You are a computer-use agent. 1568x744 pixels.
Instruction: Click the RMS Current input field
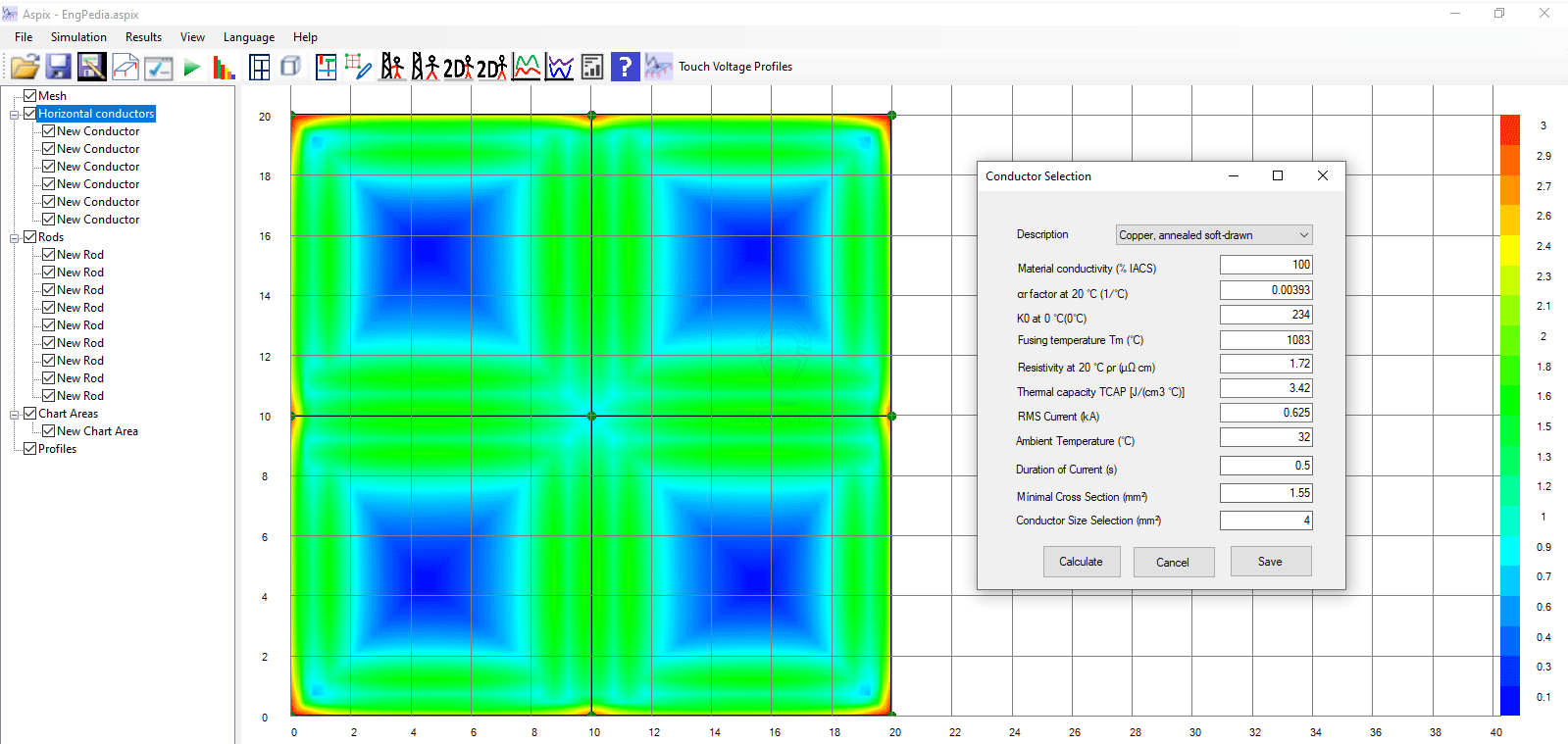coord(1265,413)
